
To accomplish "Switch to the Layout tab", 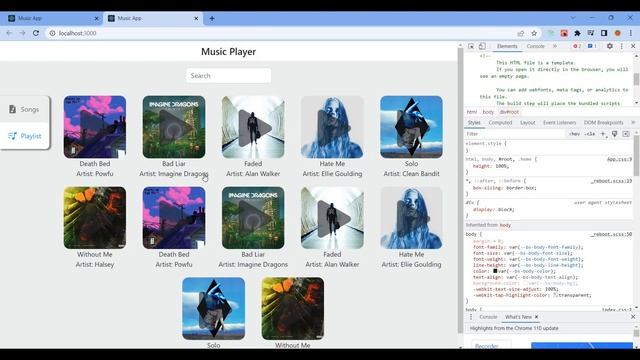I will point(528,122).
